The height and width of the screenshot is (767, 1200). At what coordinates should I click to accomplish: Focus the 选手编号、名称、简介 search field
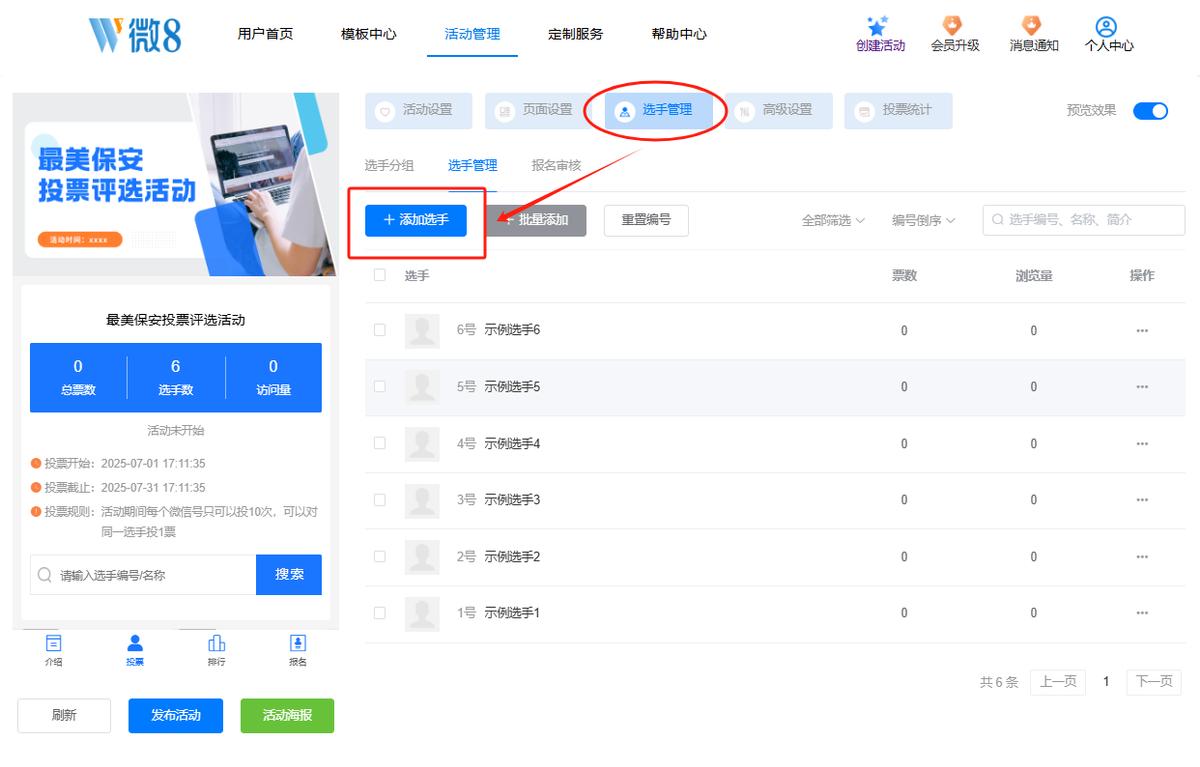[1084, 220]
